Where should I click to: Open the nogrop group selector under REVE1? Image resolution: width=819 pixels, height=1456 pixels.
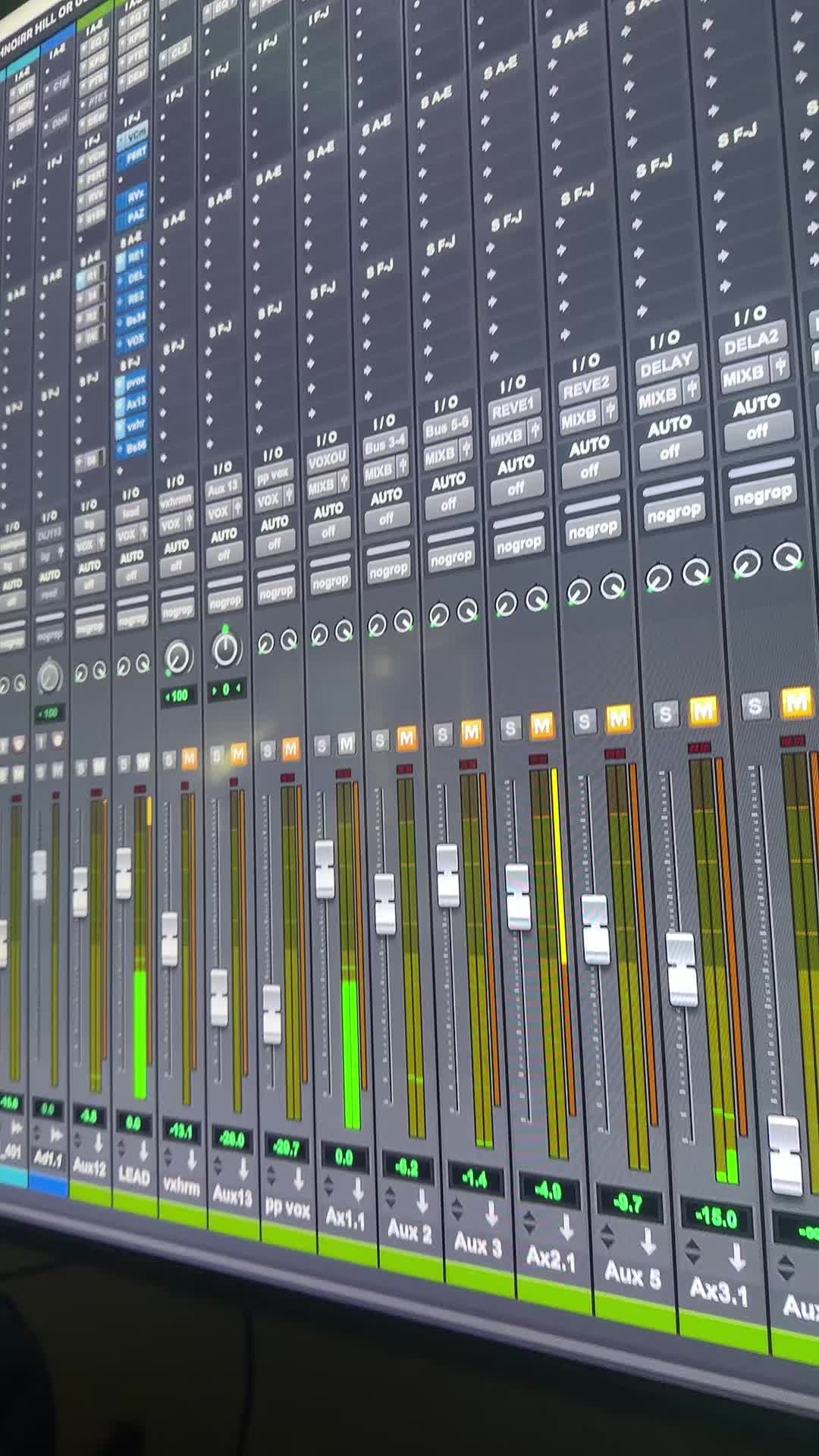pos(518,543)
